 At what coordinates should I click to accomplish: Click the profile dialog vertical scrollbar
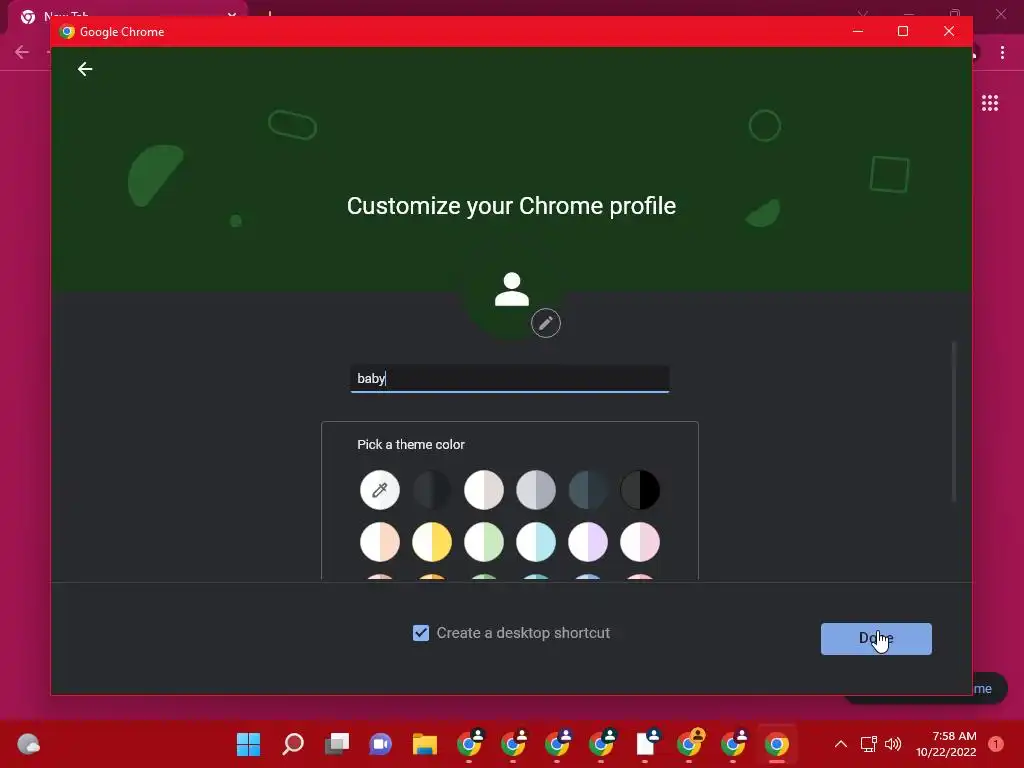coord(953,421)
